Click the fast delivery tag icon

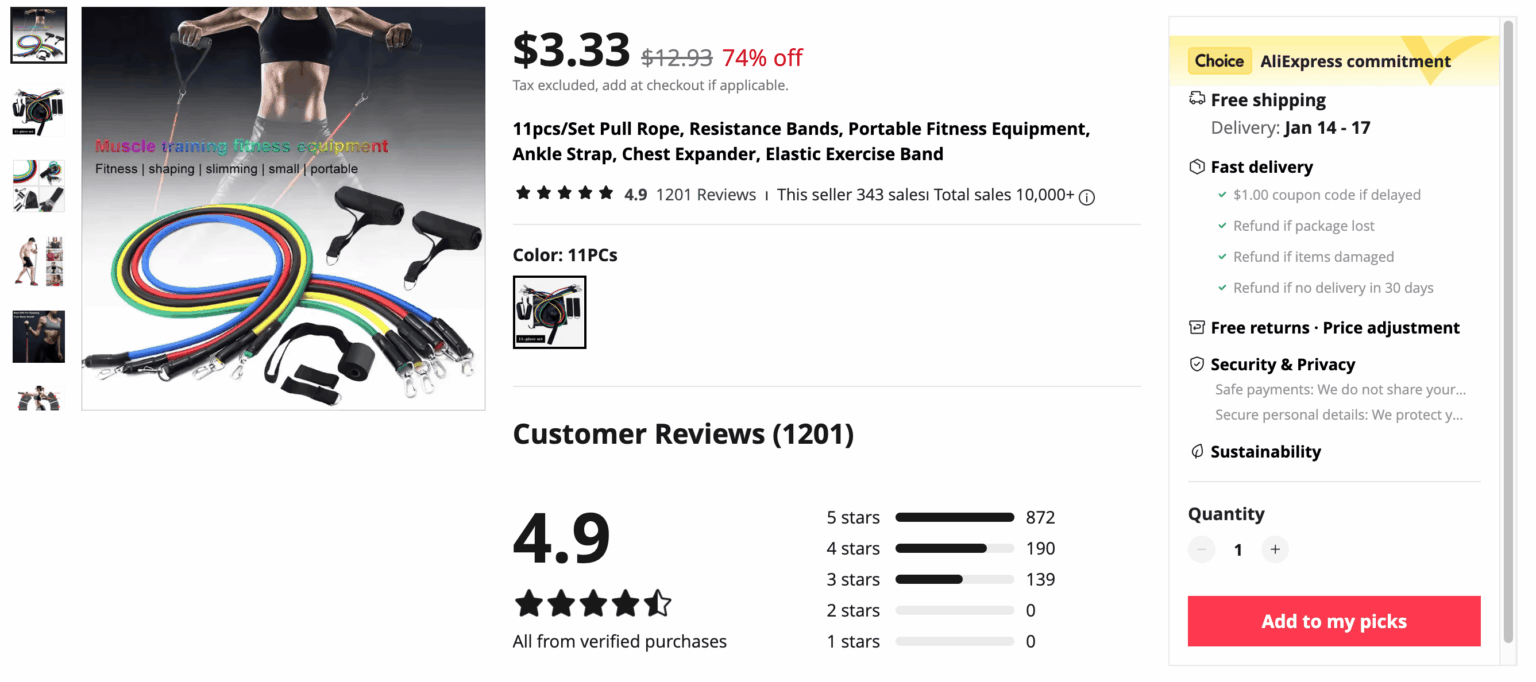1197,166
